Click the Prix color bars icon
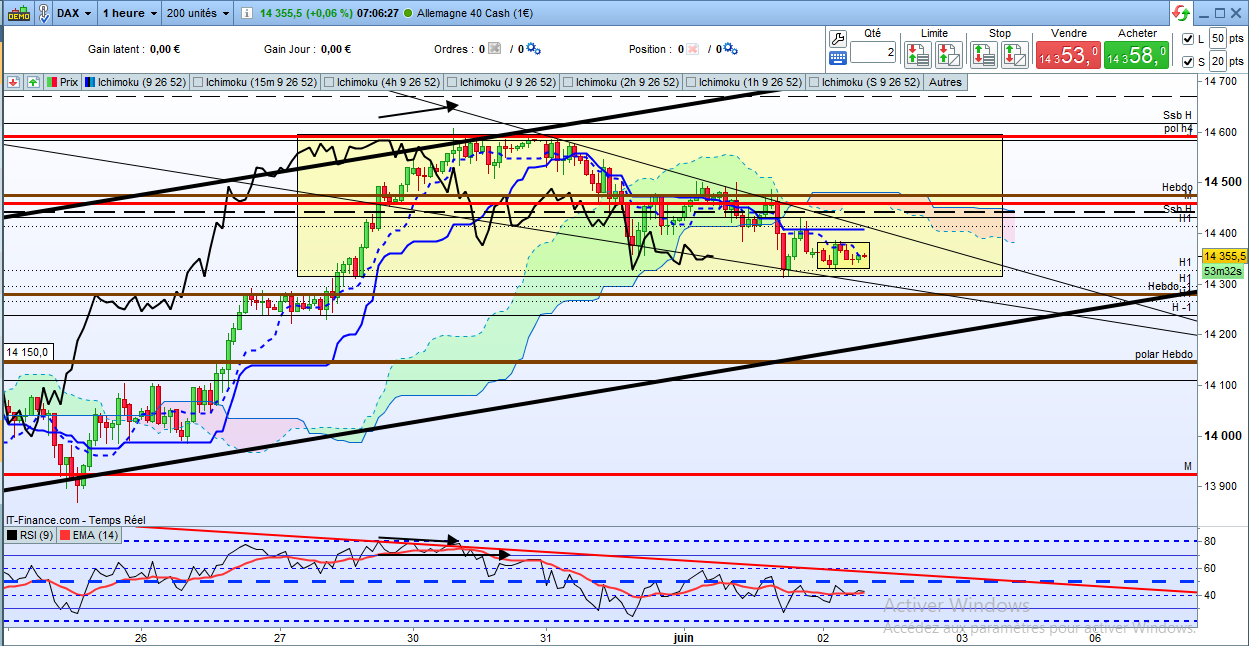Viewport: 1249px width, 646px height. coord(53,82)
